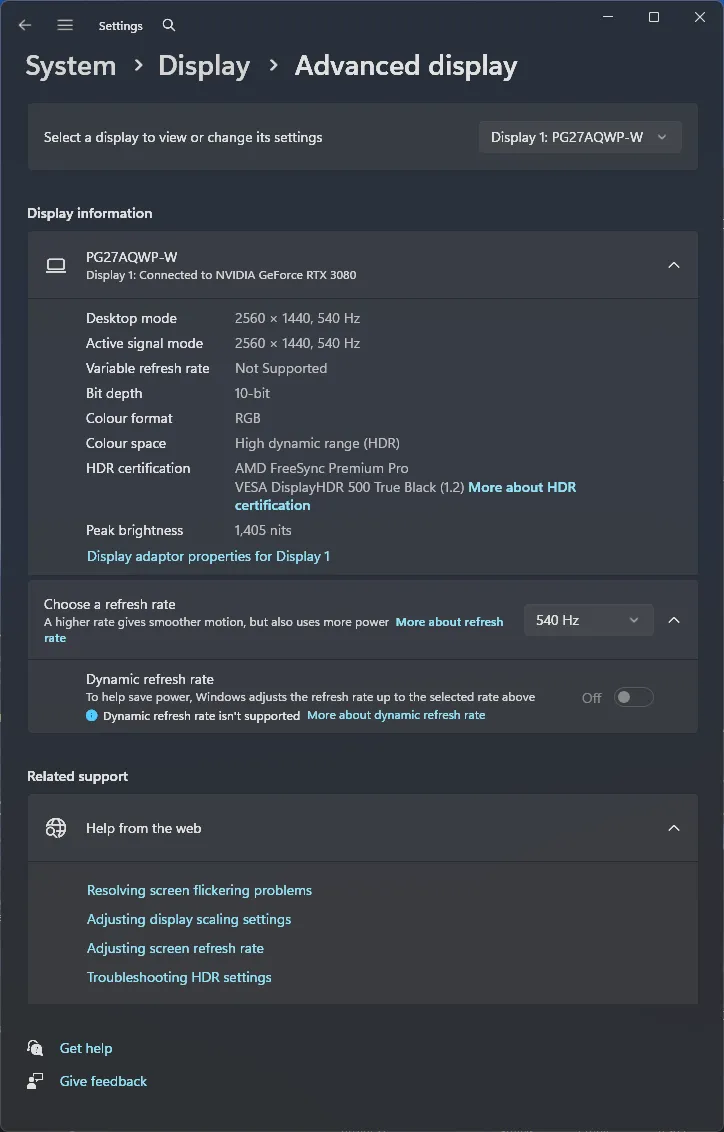Open Troubleshooting HDR settings link
This screenshot has height=1132, width=724.
[x=179, y=977]
